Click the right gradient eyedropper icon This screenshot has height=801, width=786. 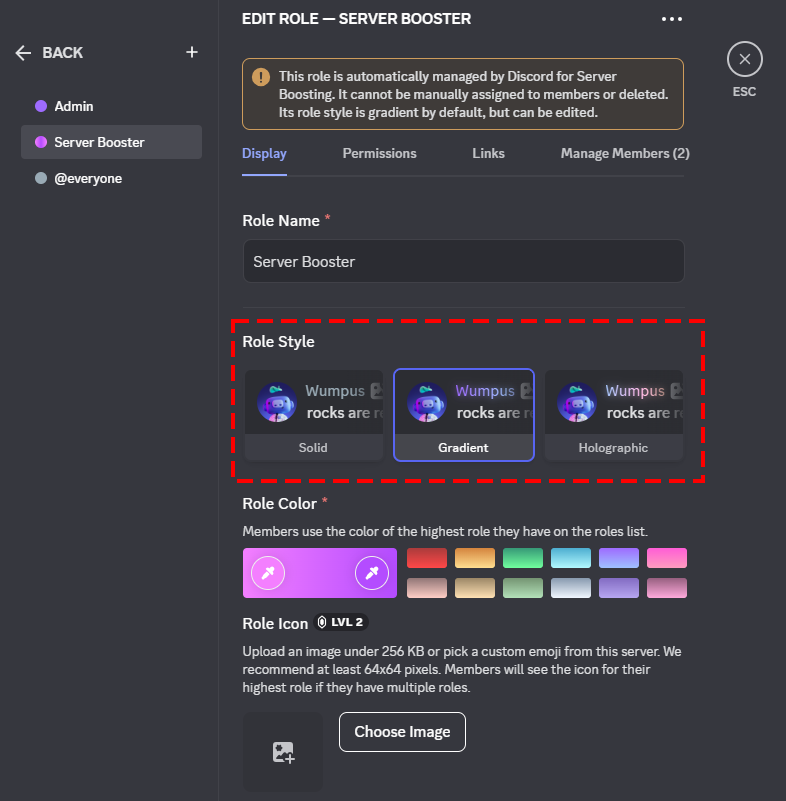372,573
